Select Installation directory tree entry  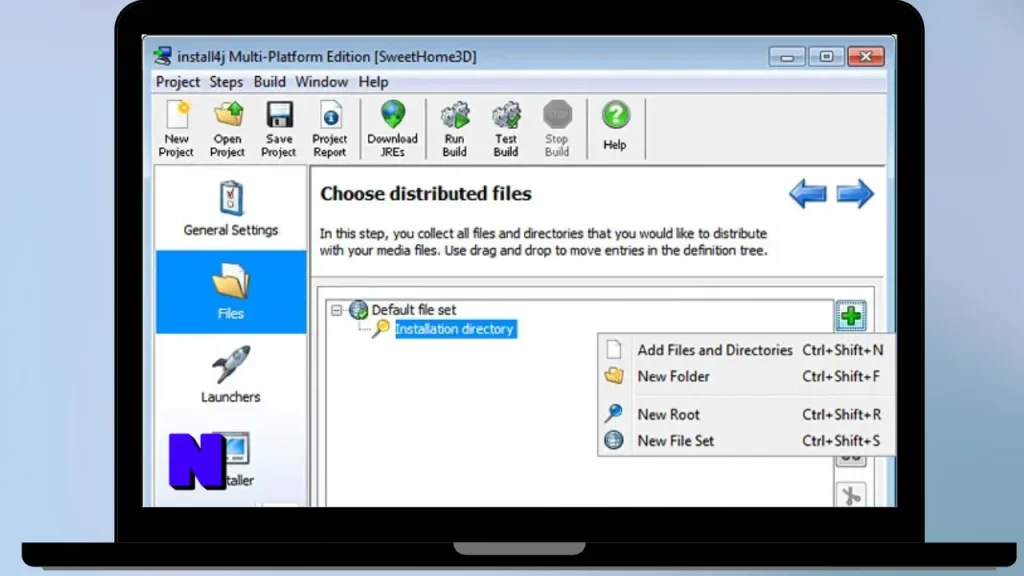click(456, 329)
